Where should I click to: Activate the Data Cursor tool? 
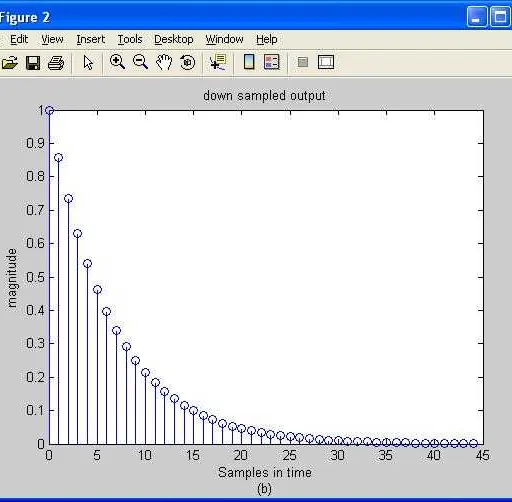(218, 62)
